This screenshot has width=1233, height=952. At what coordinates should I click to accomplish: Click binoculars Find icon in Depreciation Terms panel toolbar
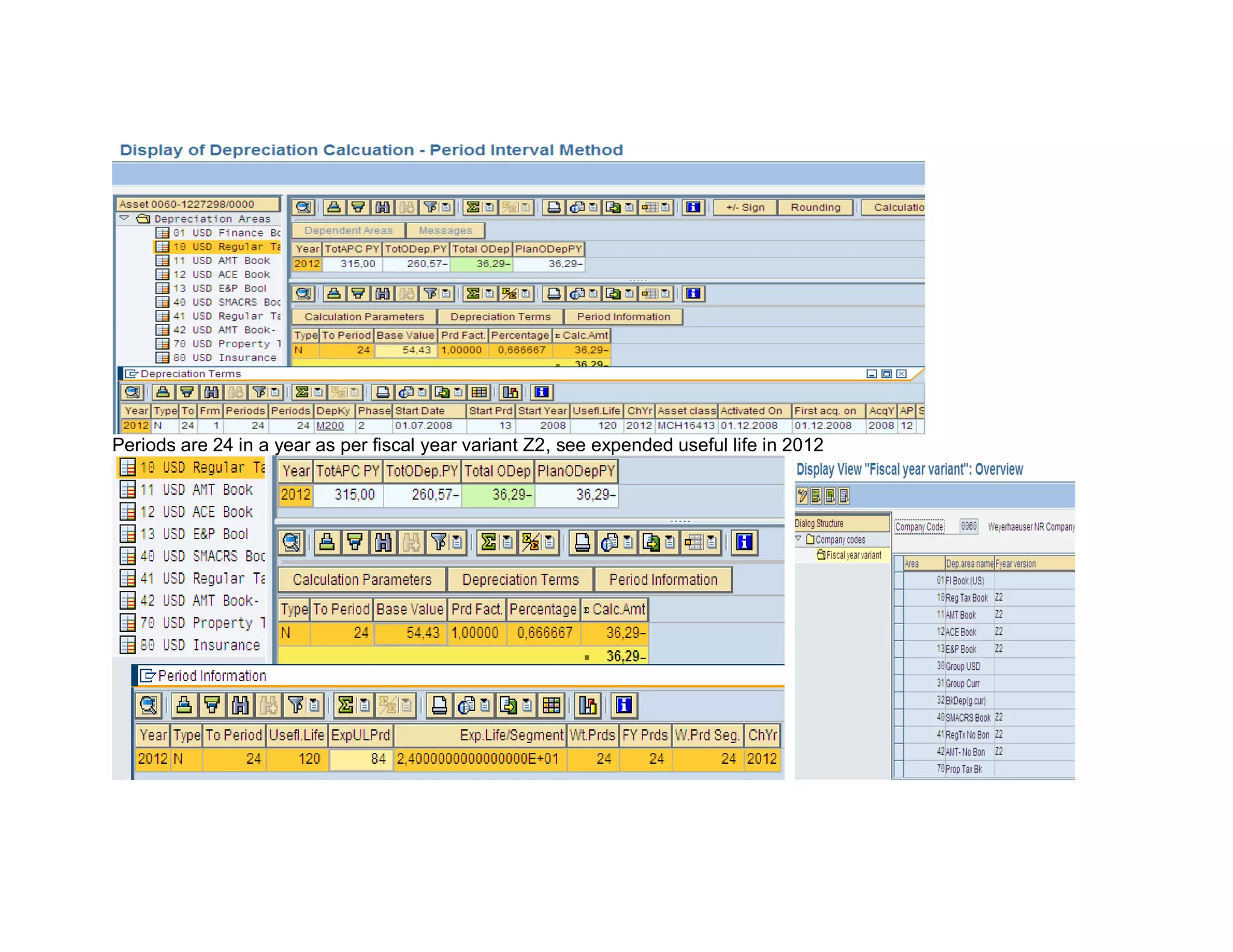211,392
